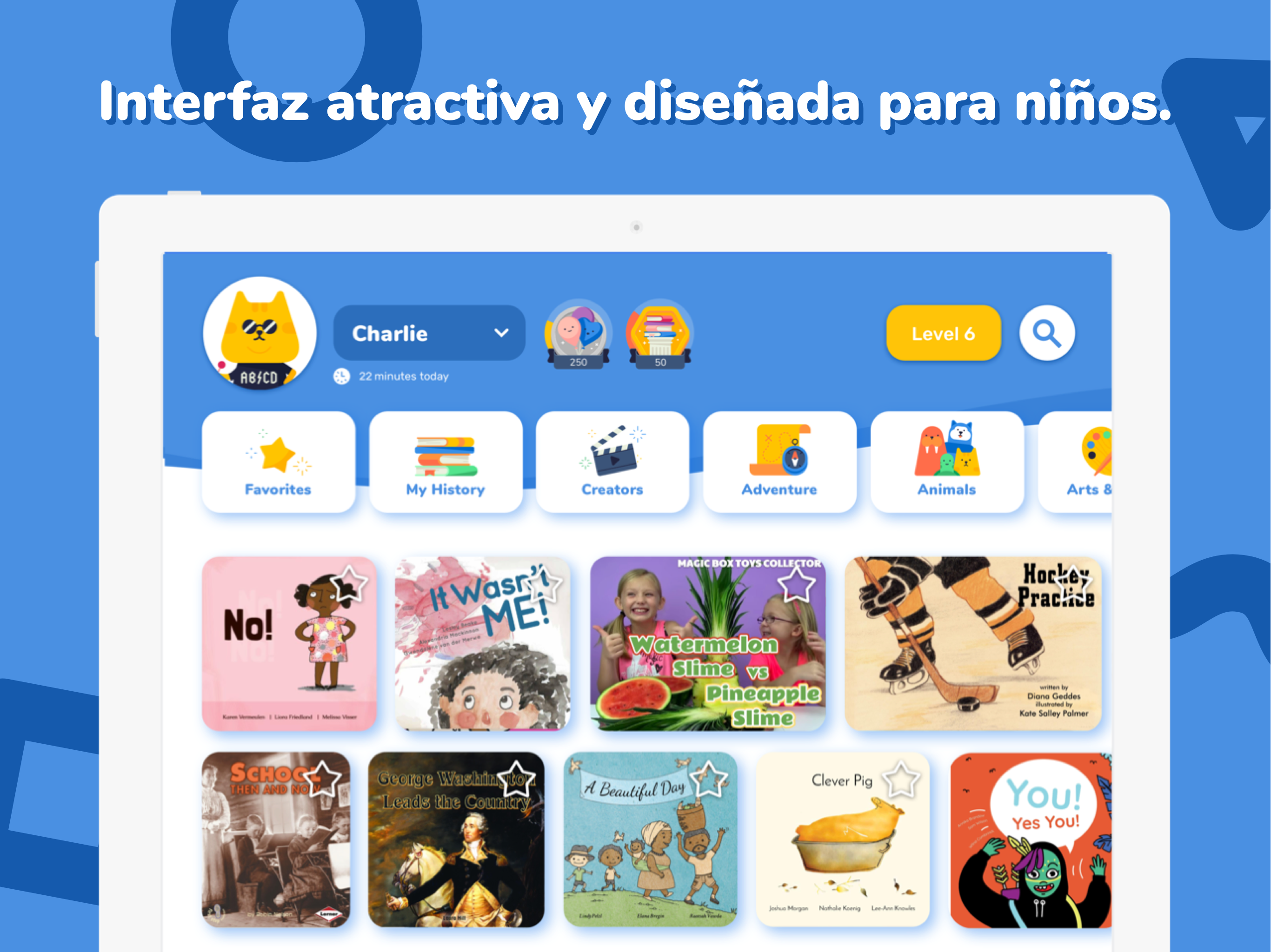Switch to the My History tab

pyautogui.click(x=446, y=462)
